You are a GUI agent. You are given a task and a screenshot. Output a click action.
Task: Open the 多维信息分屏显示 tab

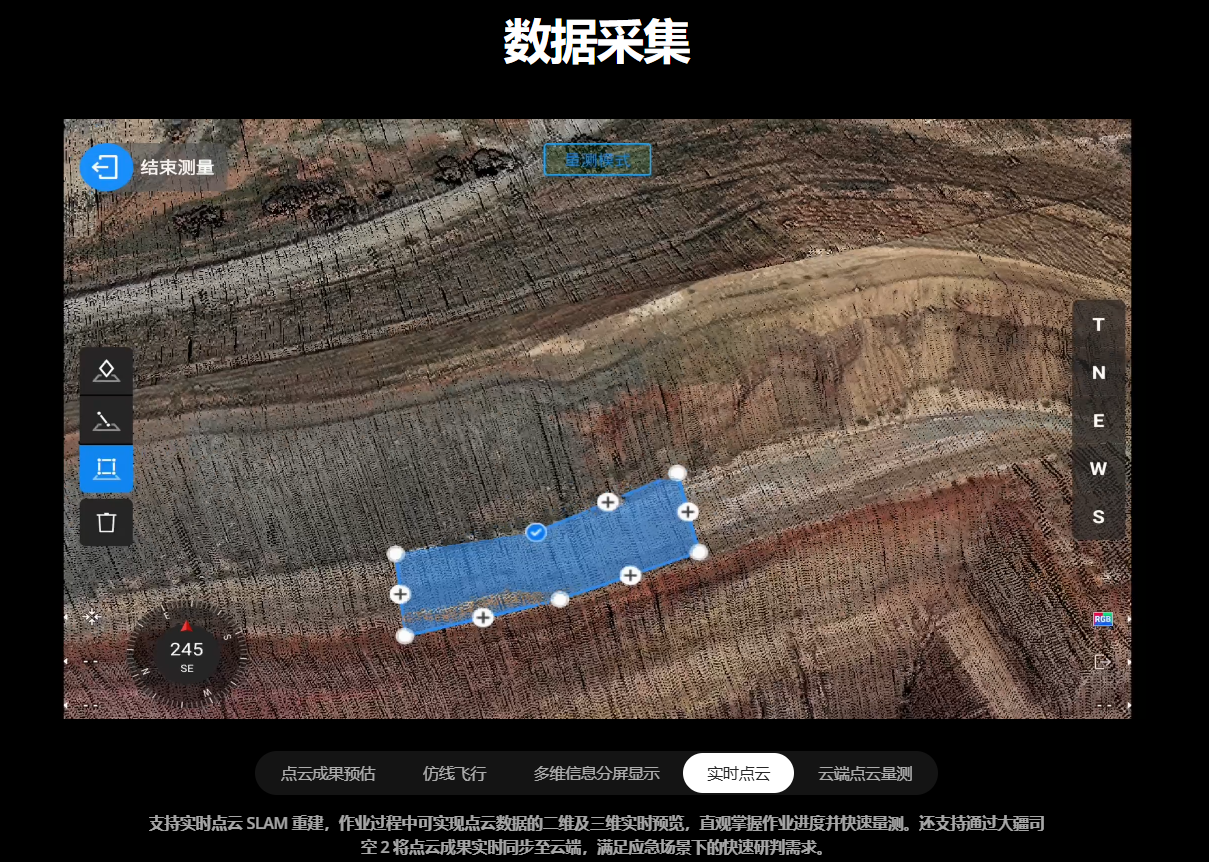pyautogui.click(x=596, y=773)
